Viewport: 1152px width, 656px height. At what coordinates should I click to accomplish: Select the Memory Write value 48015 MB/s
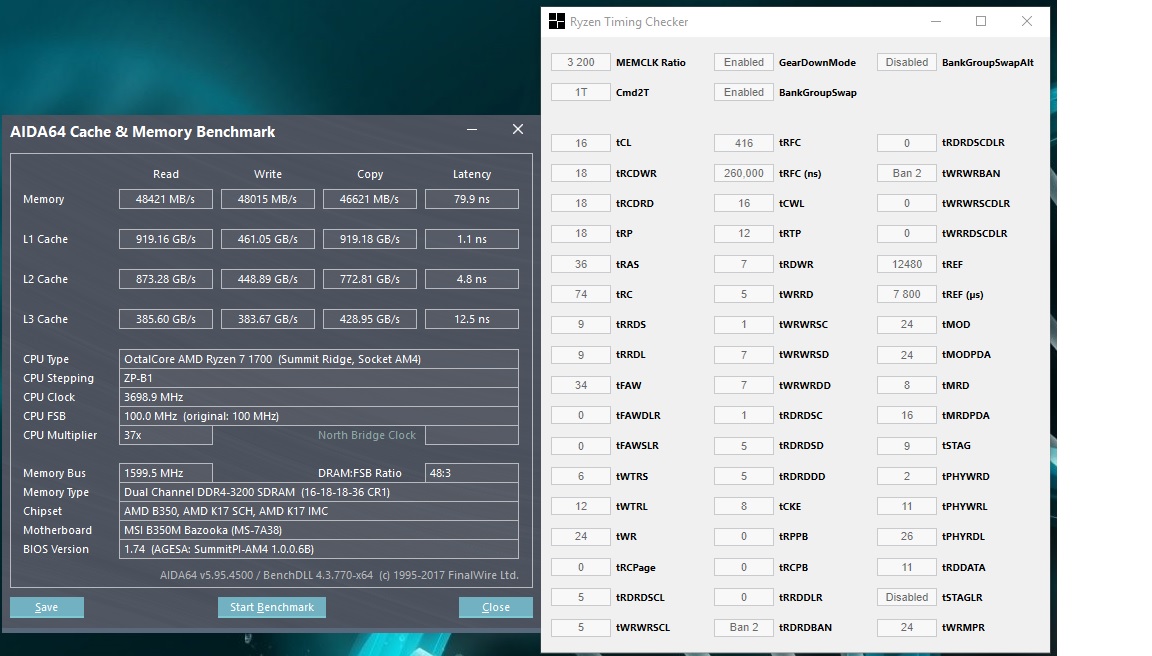point(267,199)
